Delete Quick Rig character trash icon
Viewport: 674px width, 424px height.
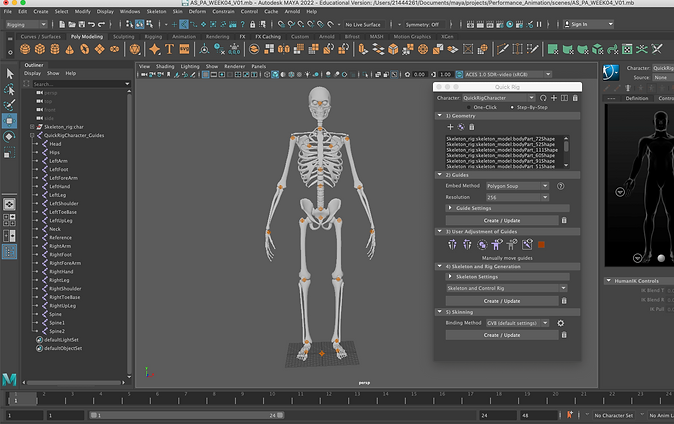(575, 98)
